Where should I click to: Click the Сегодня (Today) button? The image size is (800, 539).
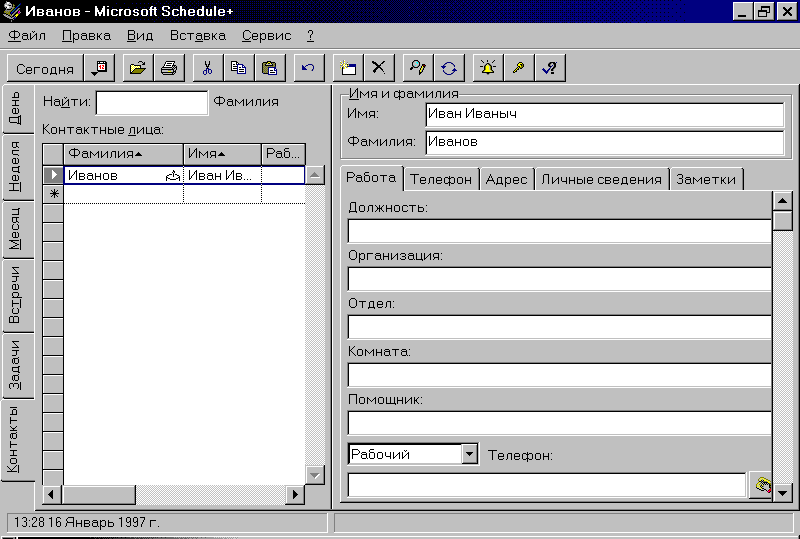tap(45, 68)
